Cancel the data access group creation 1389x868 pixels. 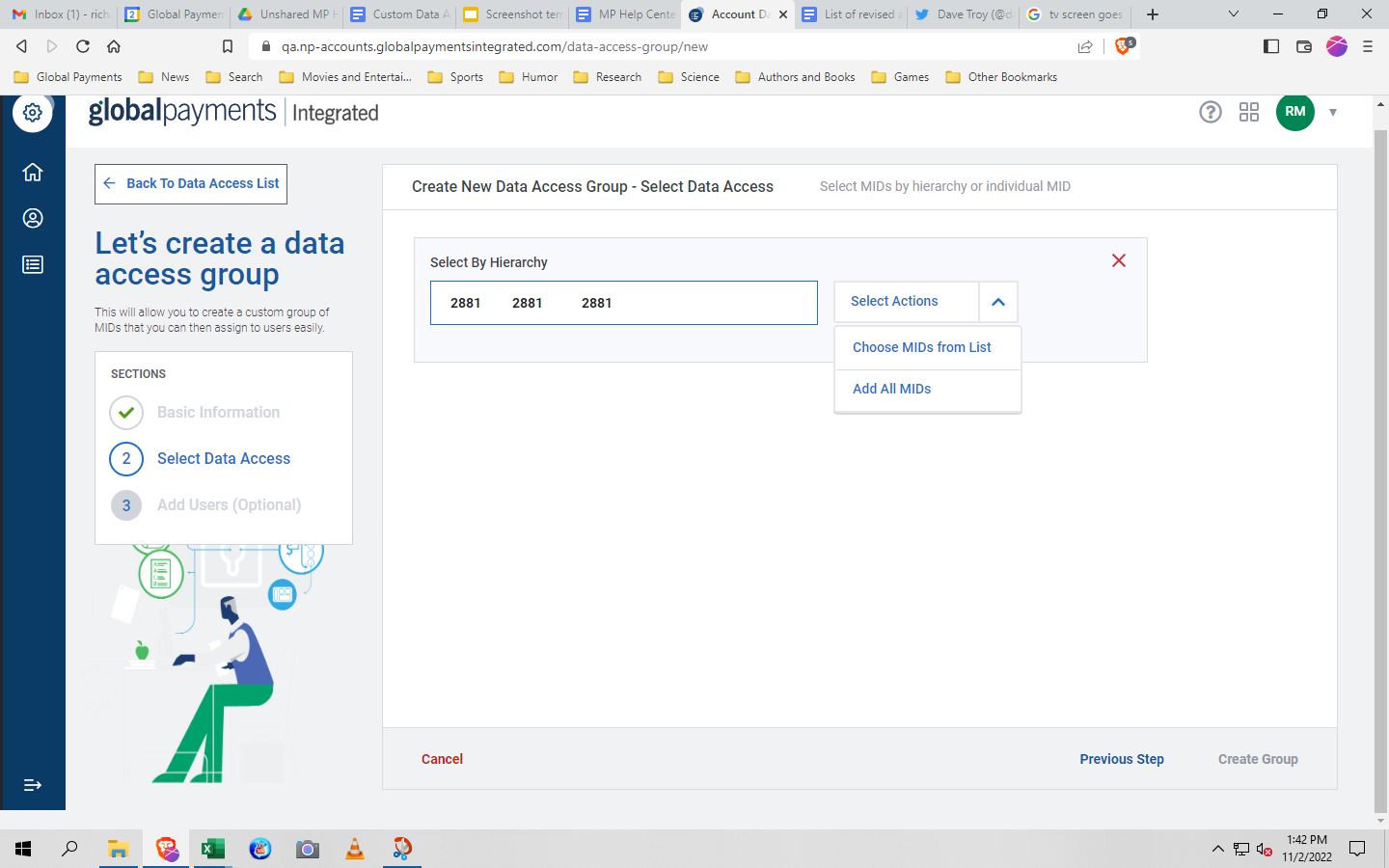pos(442,759)
